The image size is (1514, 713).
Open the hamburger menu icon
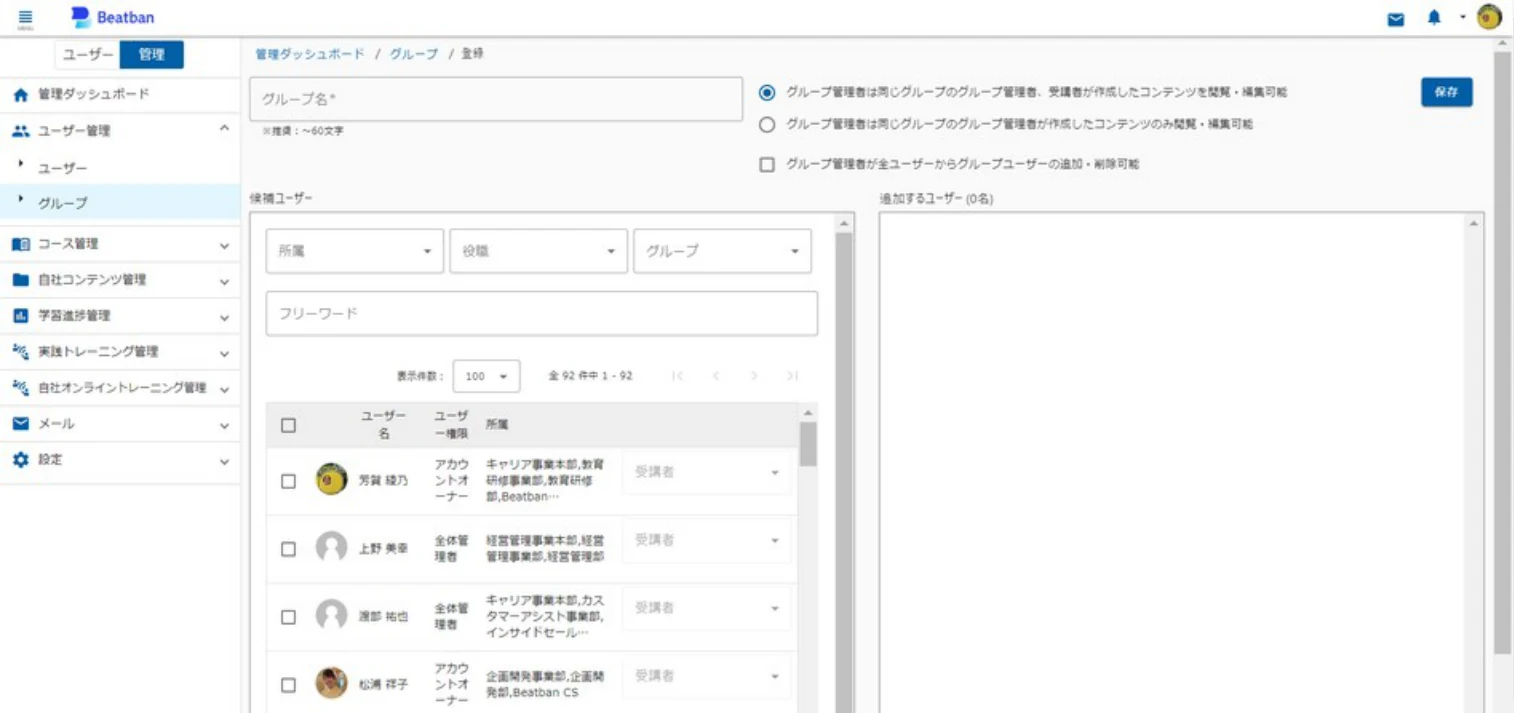(26, 18)
